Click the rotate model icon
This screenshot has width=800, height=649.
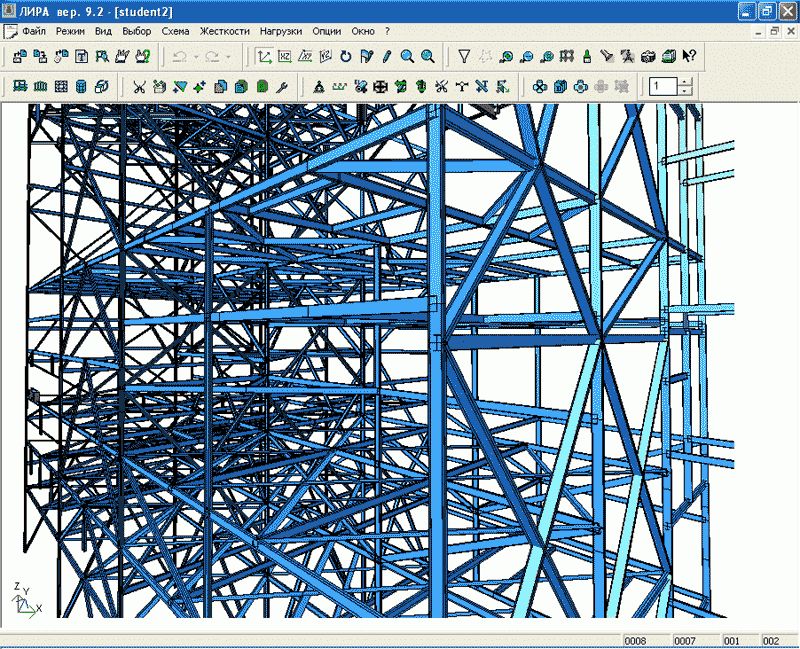click(346, 57)
